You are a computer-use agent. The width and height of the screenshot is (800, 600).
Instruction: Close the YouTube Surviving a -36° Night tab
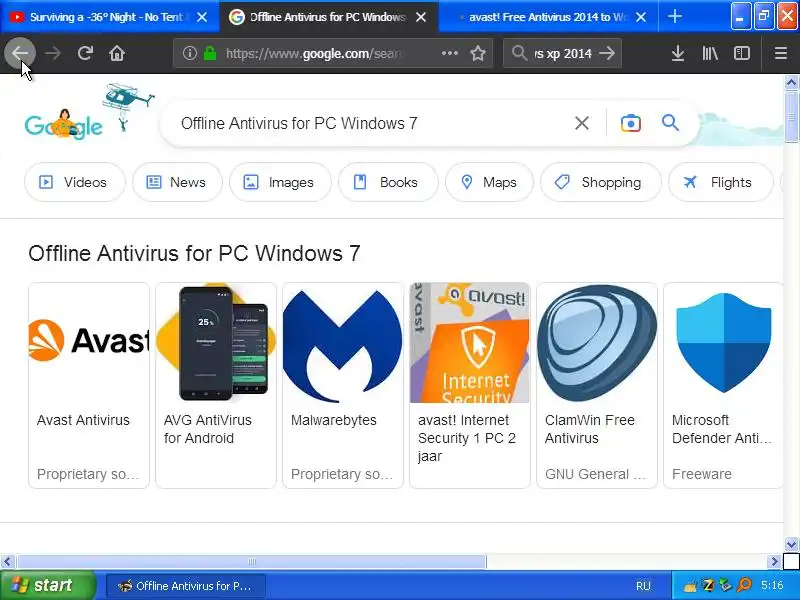(202, 17)
